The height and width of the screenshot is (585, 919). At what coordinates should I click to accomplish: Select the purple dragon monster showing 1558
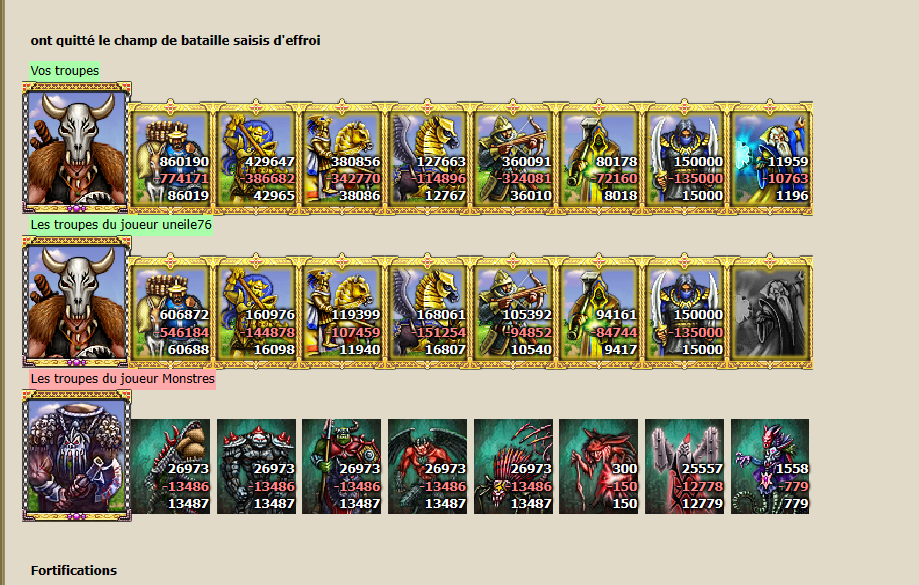770,466
